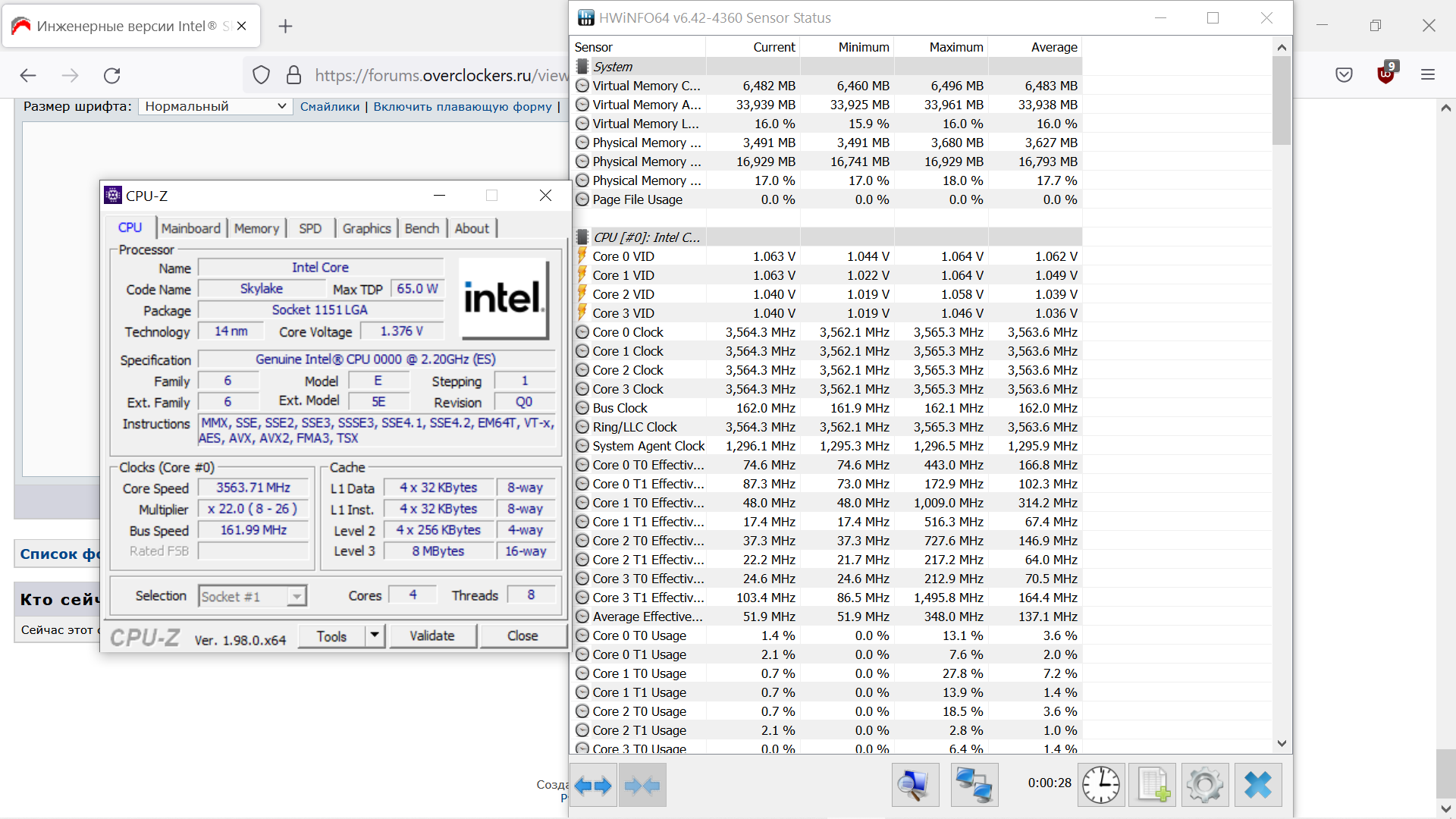Click the network computers icon in HWiNFO
Image resolution: width=1456 pixels, height=819 pixels.
coord(974,785)
